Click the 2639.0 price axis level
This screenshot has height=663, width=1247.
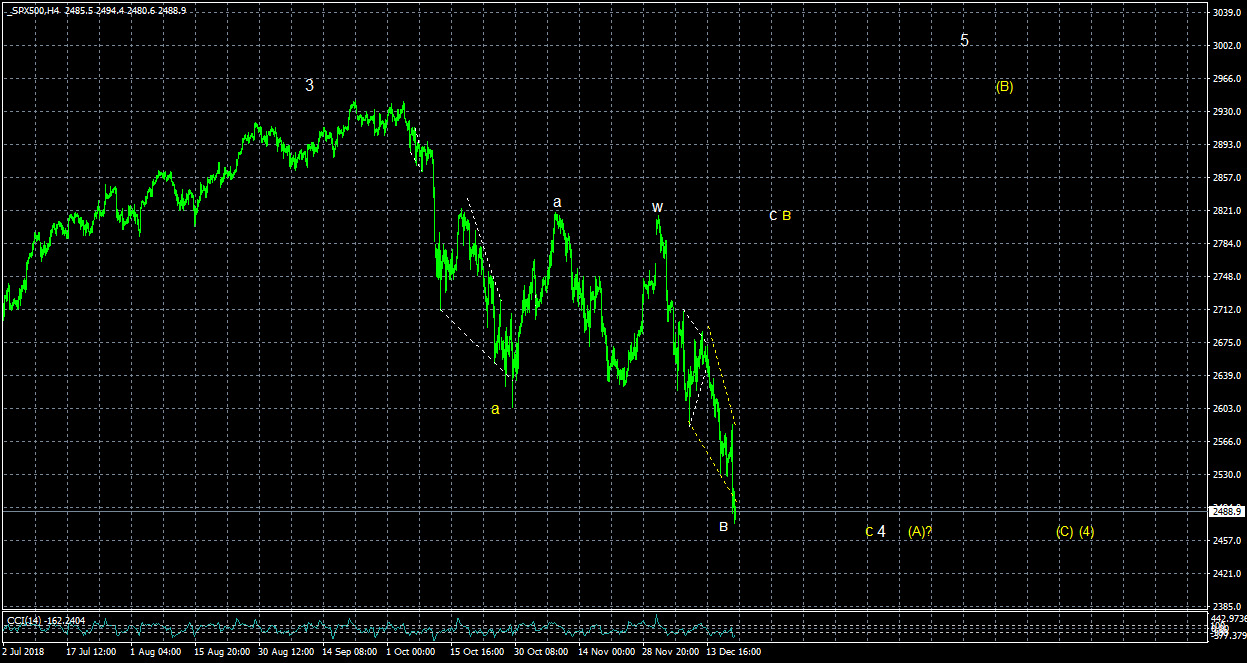[1227, 376]
